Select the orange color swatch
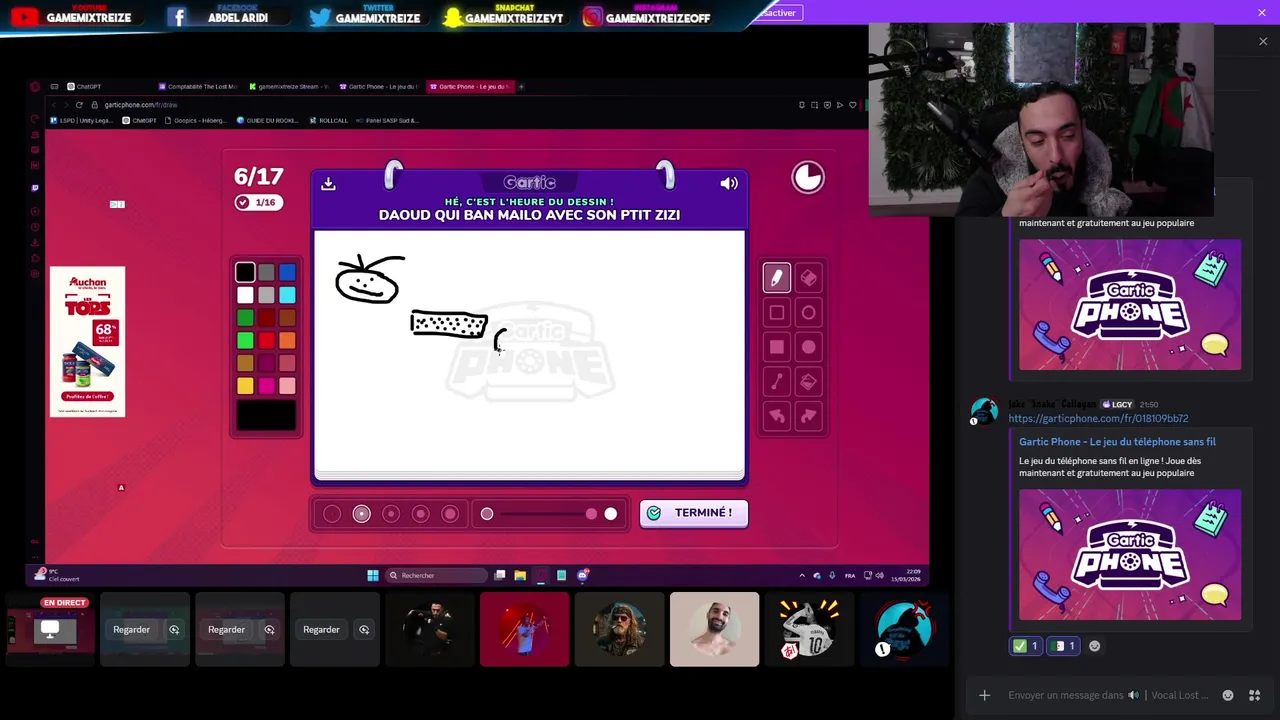 (x=288, y=341)
